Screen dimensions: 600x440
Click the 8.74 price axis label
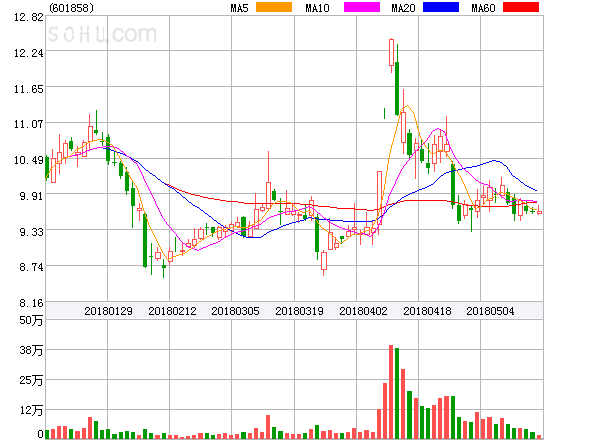pos(32,267)
